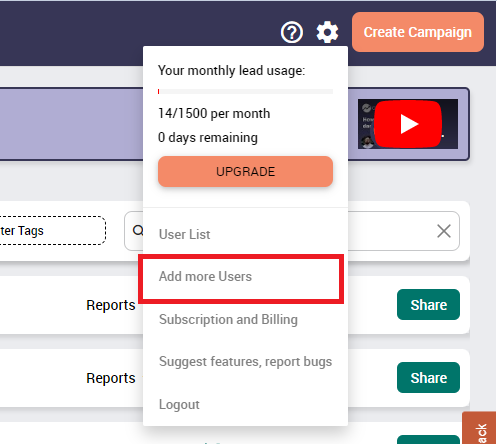Open User List from settings menu
Image resolution: width=497 pixels, height=447 pixels.
[185, 234]
